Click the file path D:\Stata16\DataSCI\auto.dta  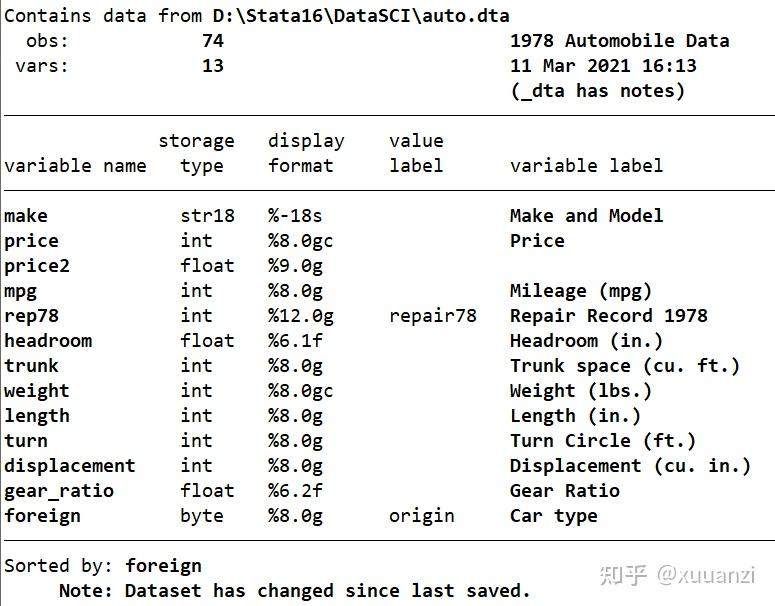(x=356, y=16)
